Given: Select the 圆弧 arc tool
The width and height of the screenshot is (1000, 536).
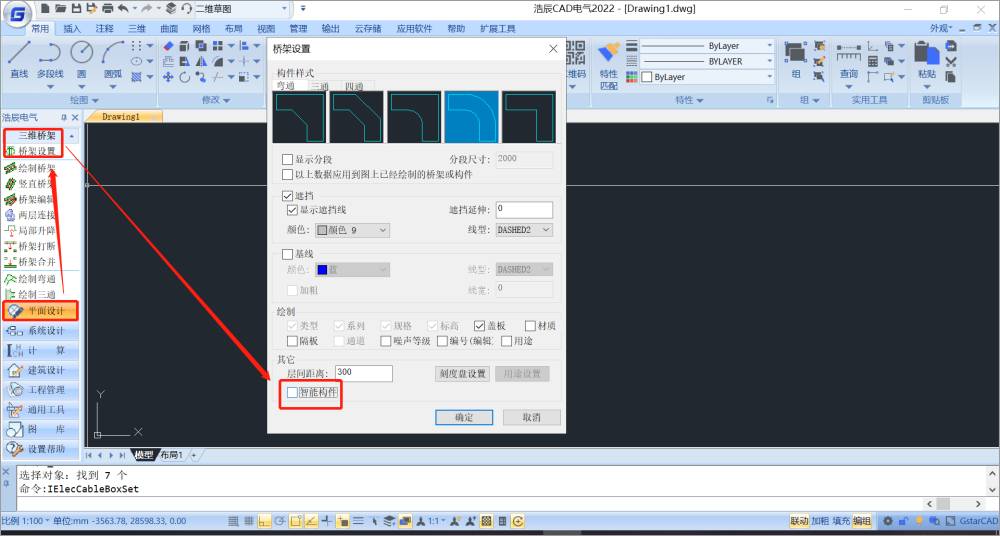Looking at the screenshot, I should pyautogui.click(x=113, y=61).
